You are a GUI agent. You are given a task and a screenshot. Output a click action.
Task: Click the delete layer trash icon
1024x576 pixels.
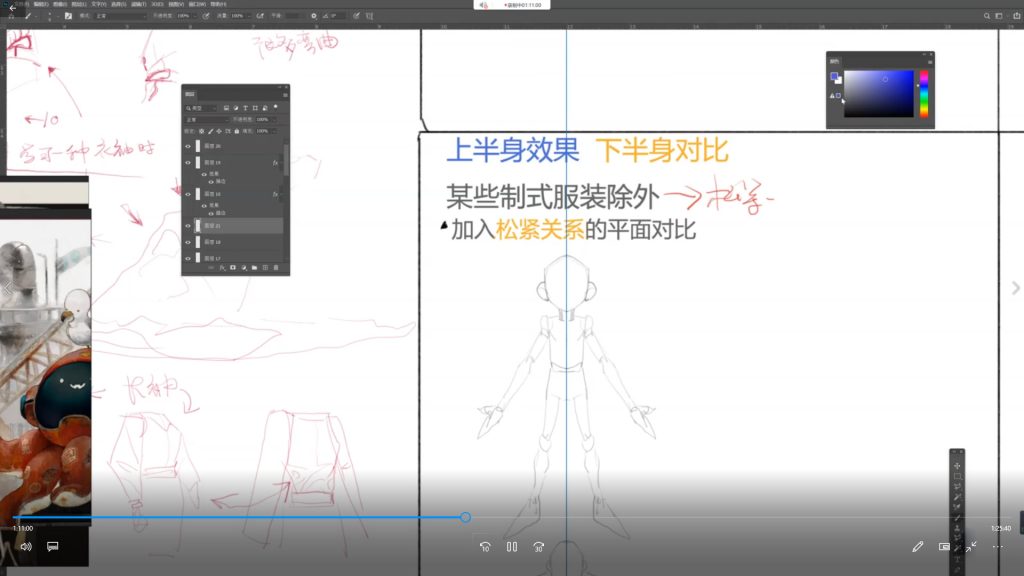click(x=276, y=268)
